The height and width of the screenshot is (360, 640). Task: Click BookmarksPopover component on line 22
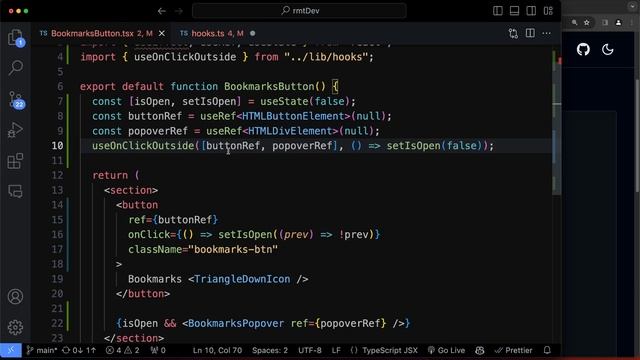(236, 324)
